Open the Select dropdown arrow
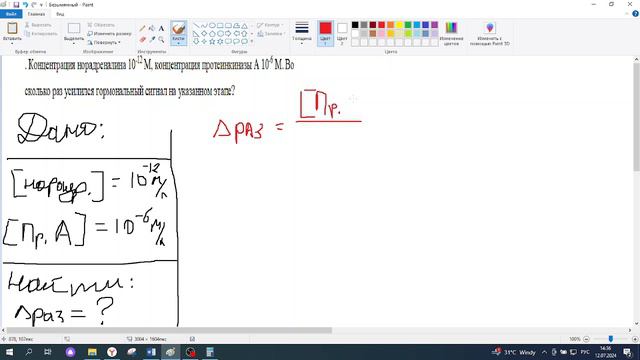Screen dimensions: 640x360 coord(74,43)
